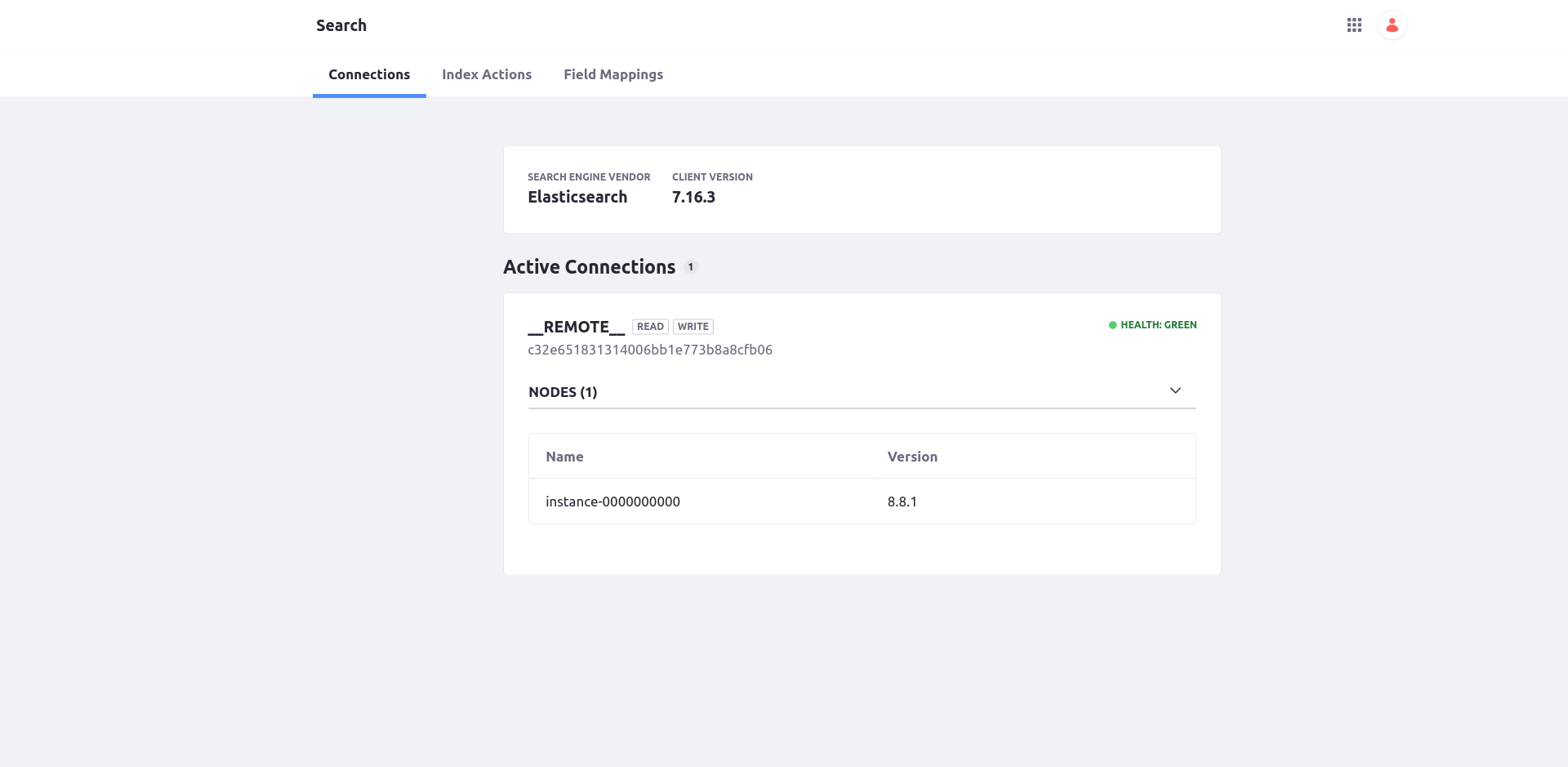Select the __REMOTE__ connection name
Screen dimensions: 1568x767
577,327
